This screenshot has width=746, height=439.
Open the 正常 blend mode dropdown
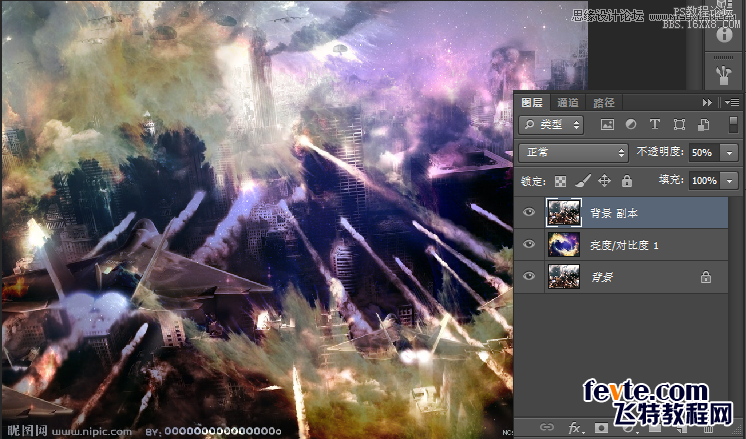pos(573,153)
